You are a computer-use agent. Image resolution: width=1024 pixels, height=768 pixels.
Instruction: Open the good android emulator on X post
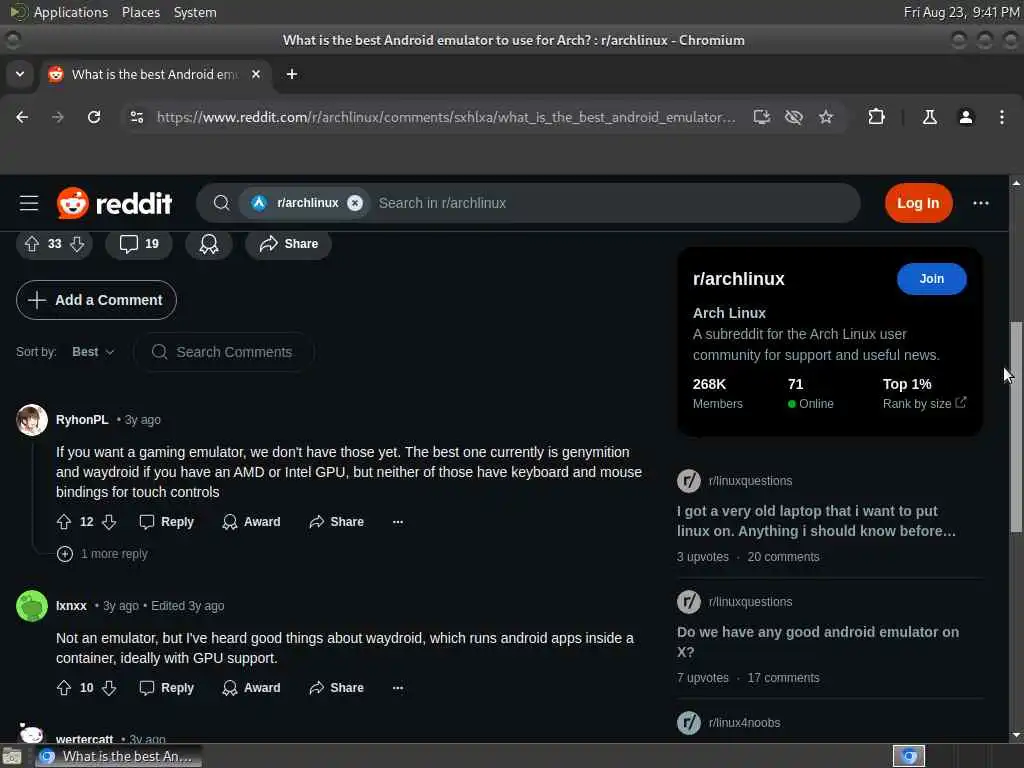(818, 642)
